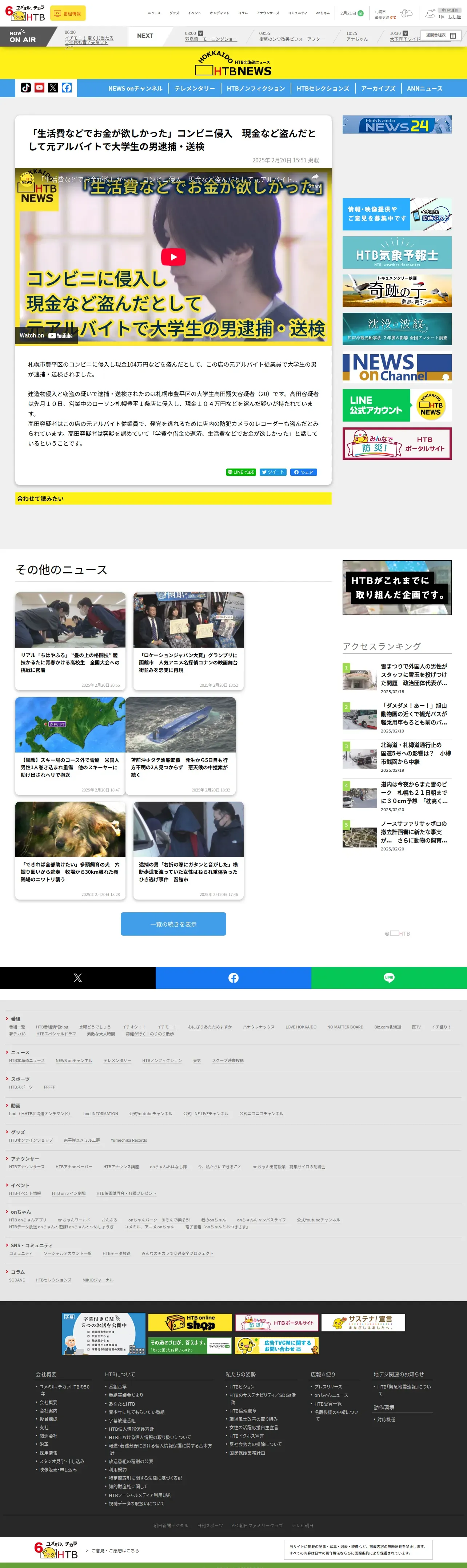The image size is (467, 1568).
Task: Click the ツイート share button
Action: pos(273,472)
